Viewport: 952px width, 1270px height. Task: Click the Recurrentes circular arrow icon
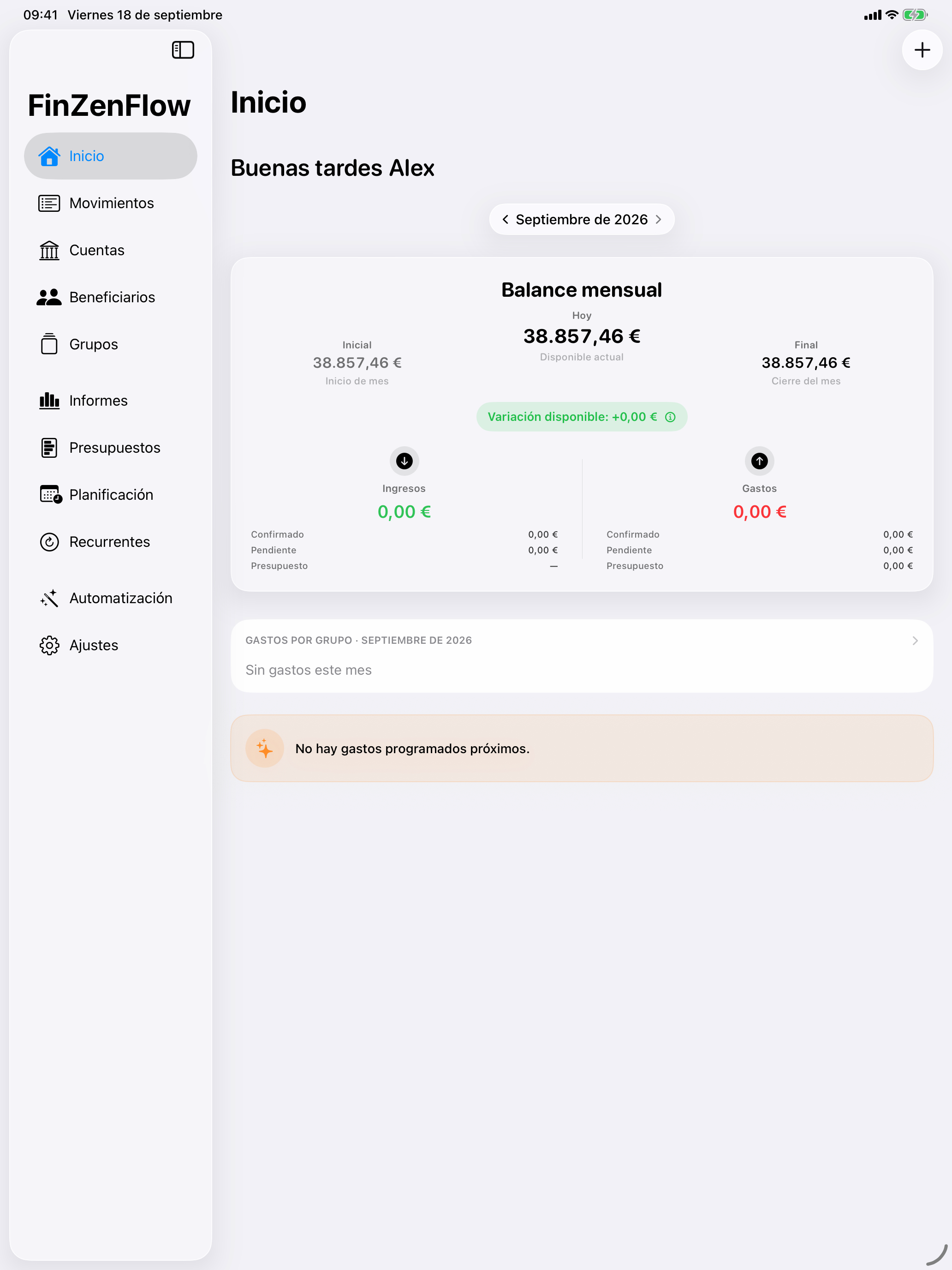pyautogui.click(x=49, y=542)
